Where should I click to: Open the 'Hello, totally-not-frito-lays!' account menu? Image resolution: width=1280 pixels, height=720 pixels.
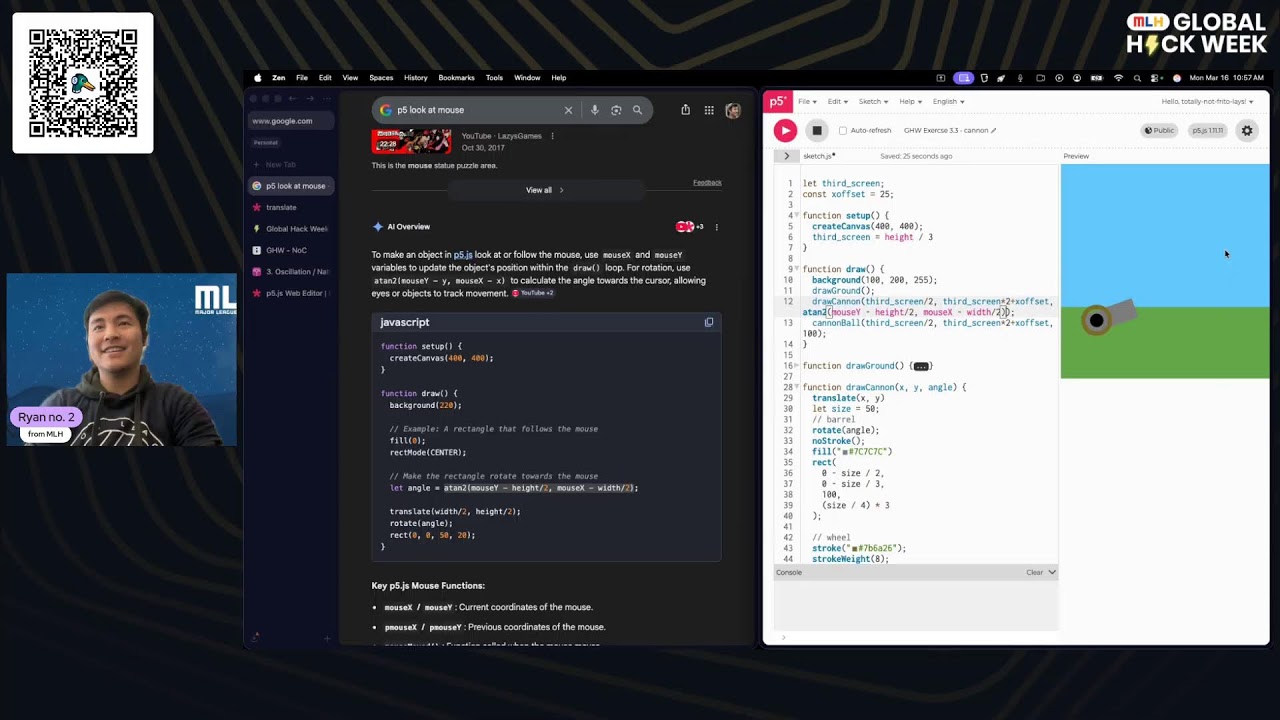point(1207,101)
